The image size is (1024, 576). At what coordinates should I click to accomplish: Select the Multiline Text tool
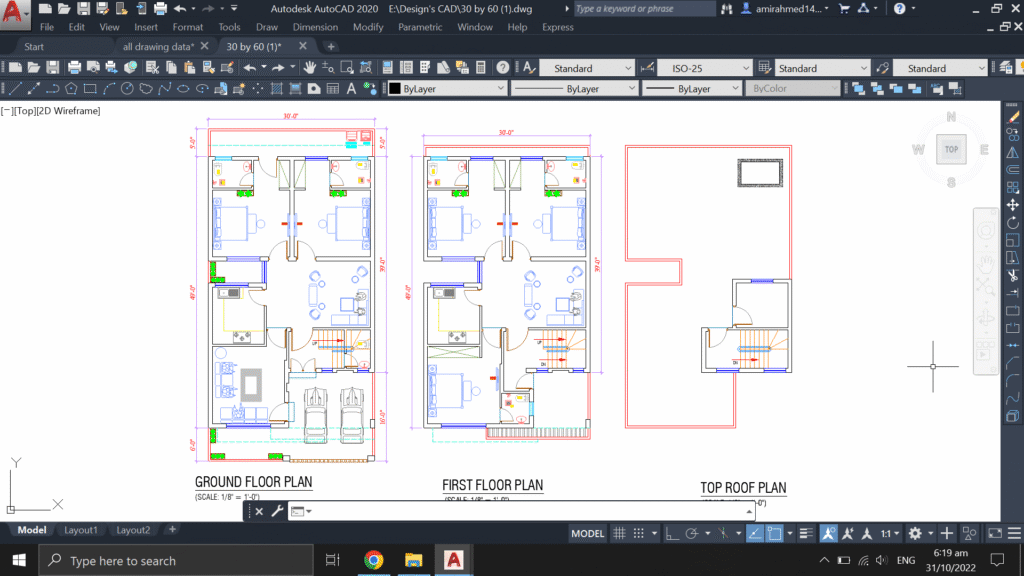click(x=351, y=89)
